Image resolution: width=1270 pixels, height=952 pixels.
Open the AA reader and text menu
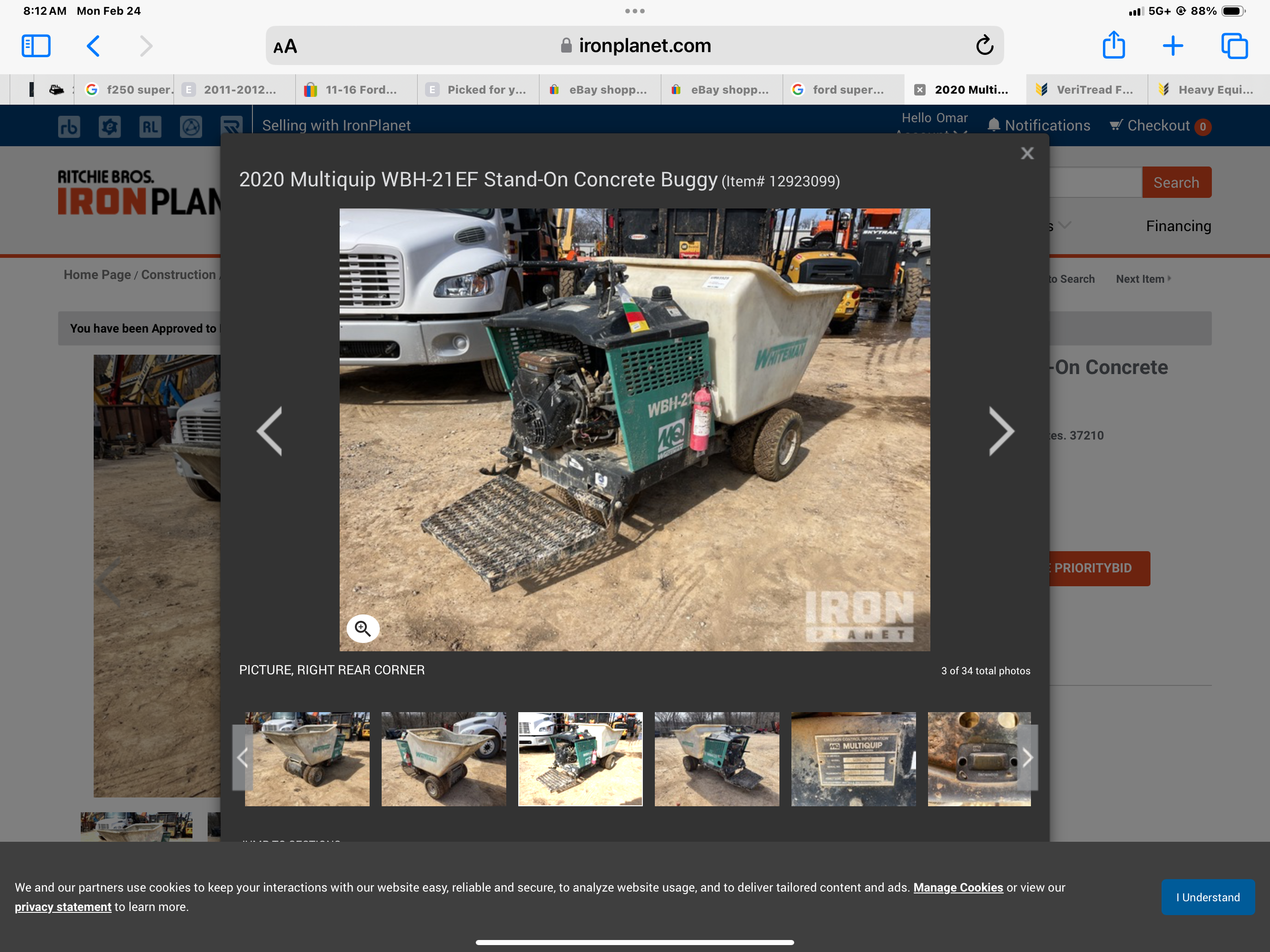pos(285,47)
